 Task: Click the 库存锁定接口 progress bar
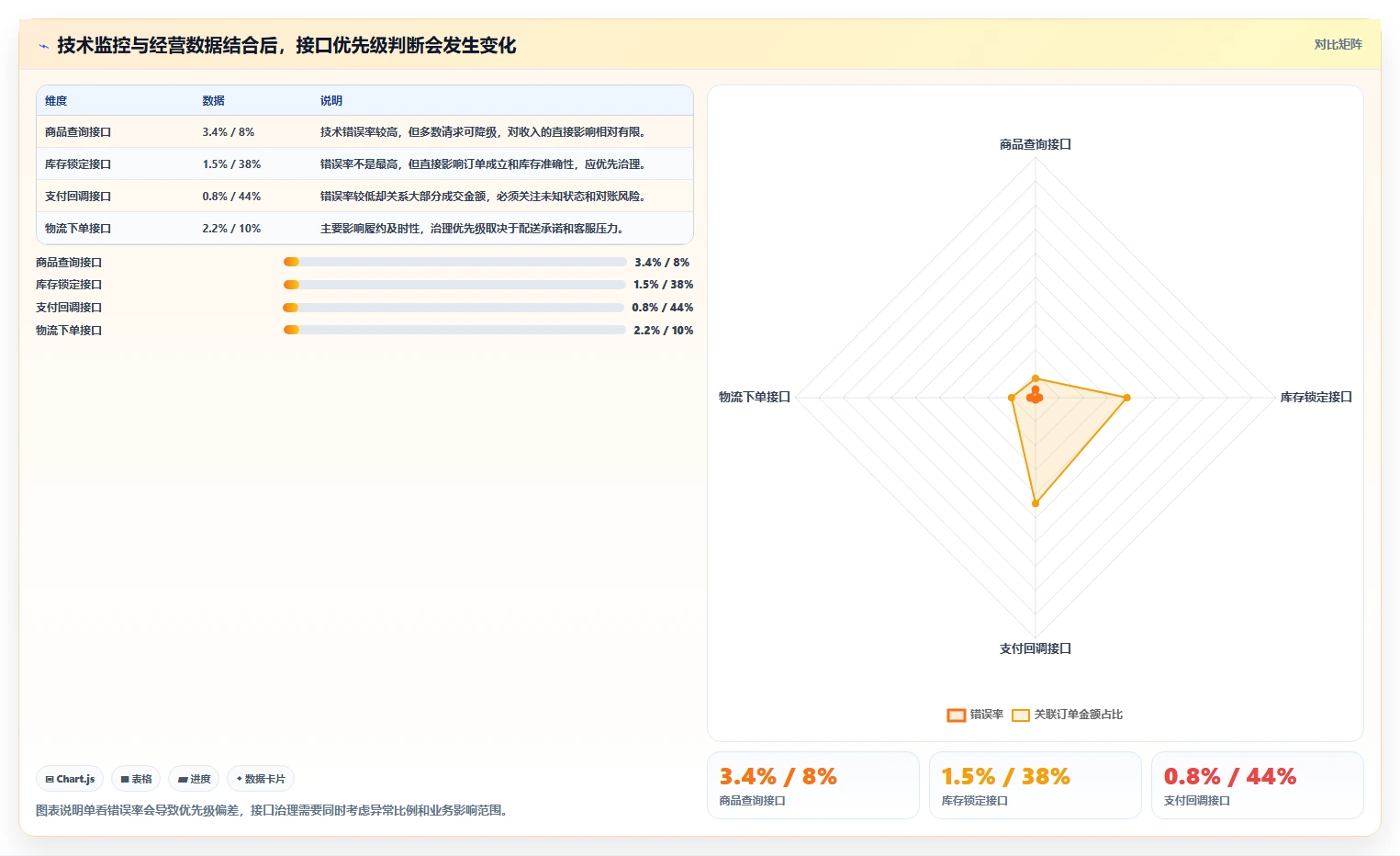click(x=454, y=285)
